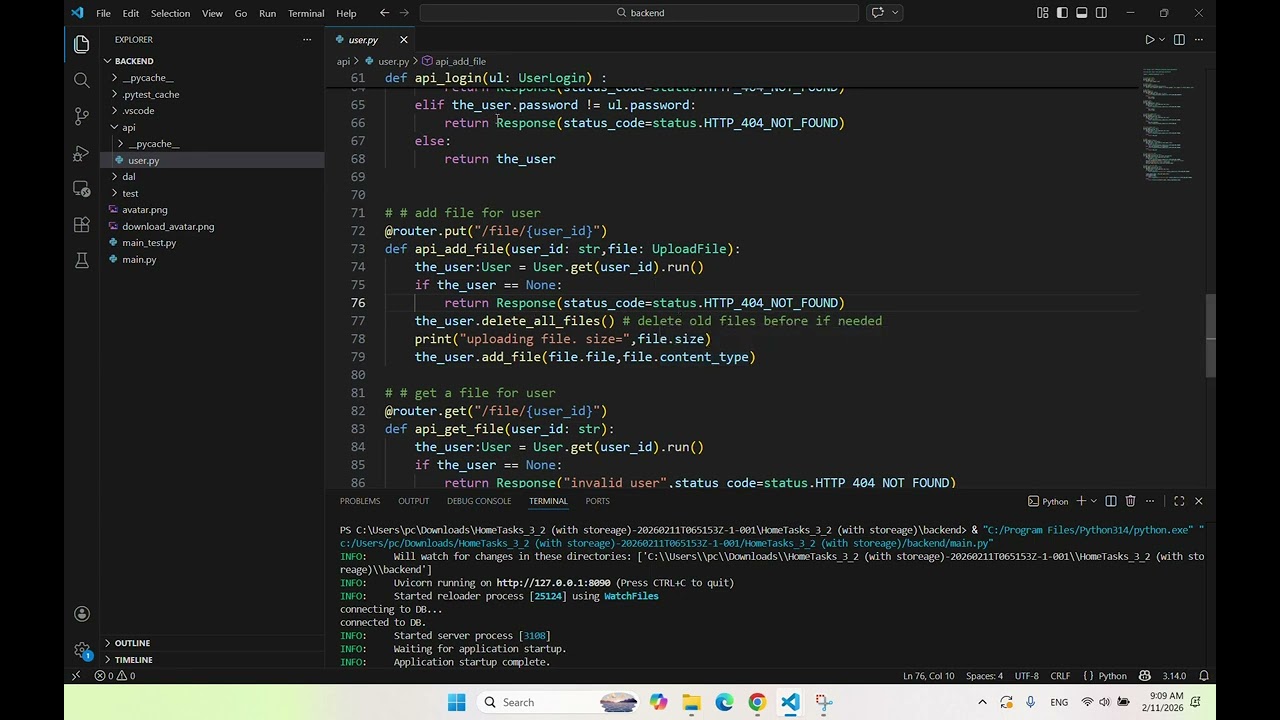Open the Selection menu
Screen dimensions: 1280x720
[x=170, y=13]
